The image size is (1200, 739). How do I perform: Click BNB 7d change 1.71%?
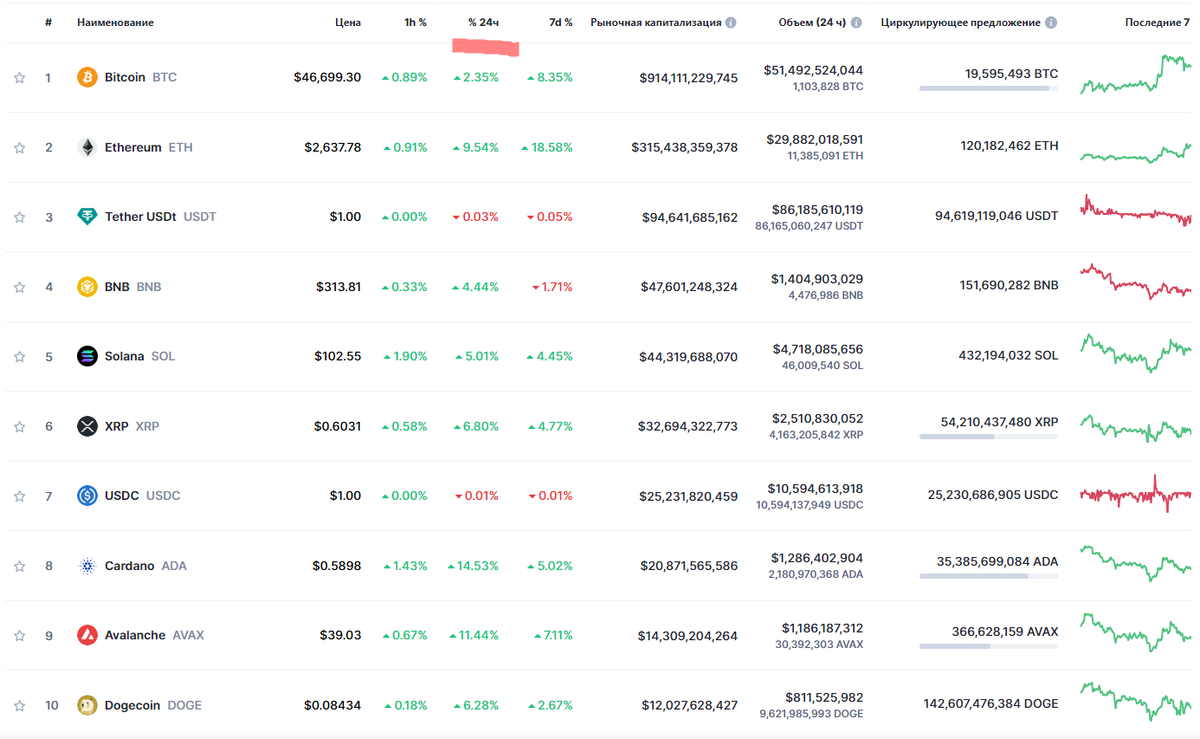pyautogui.click(x=553, y=287)
